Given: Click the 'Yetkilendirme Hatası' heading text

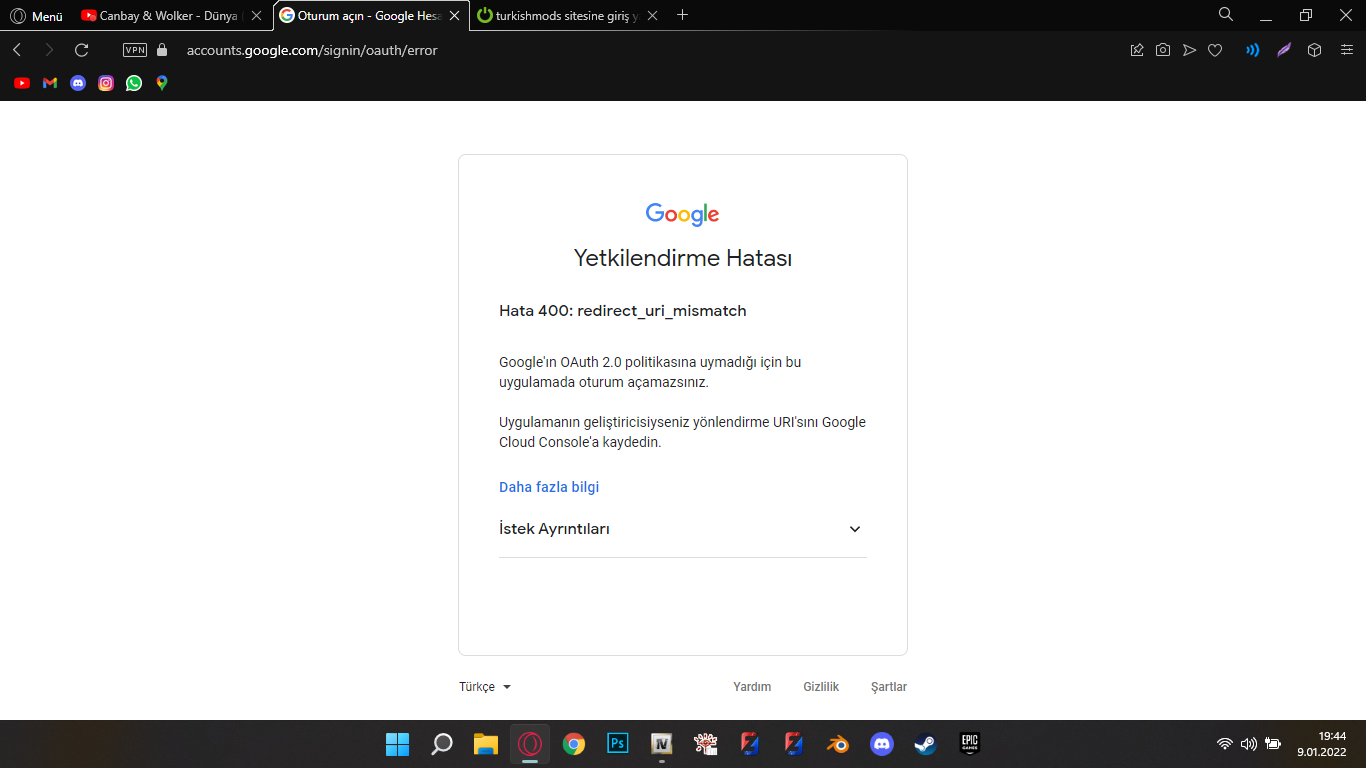Looking at the screenshot, I should 683,258.
